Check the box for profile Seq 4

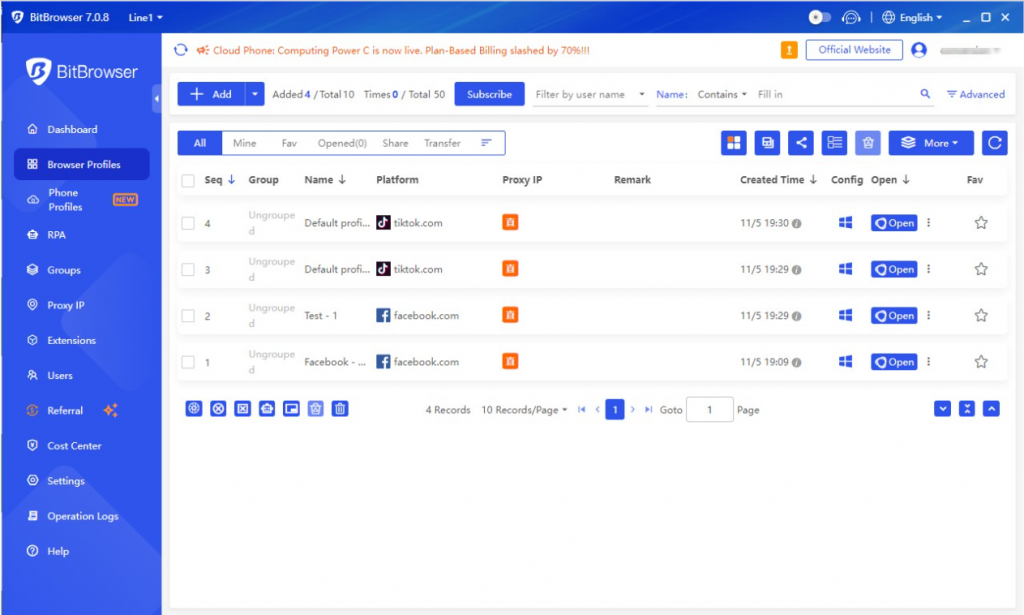(188, 223)
